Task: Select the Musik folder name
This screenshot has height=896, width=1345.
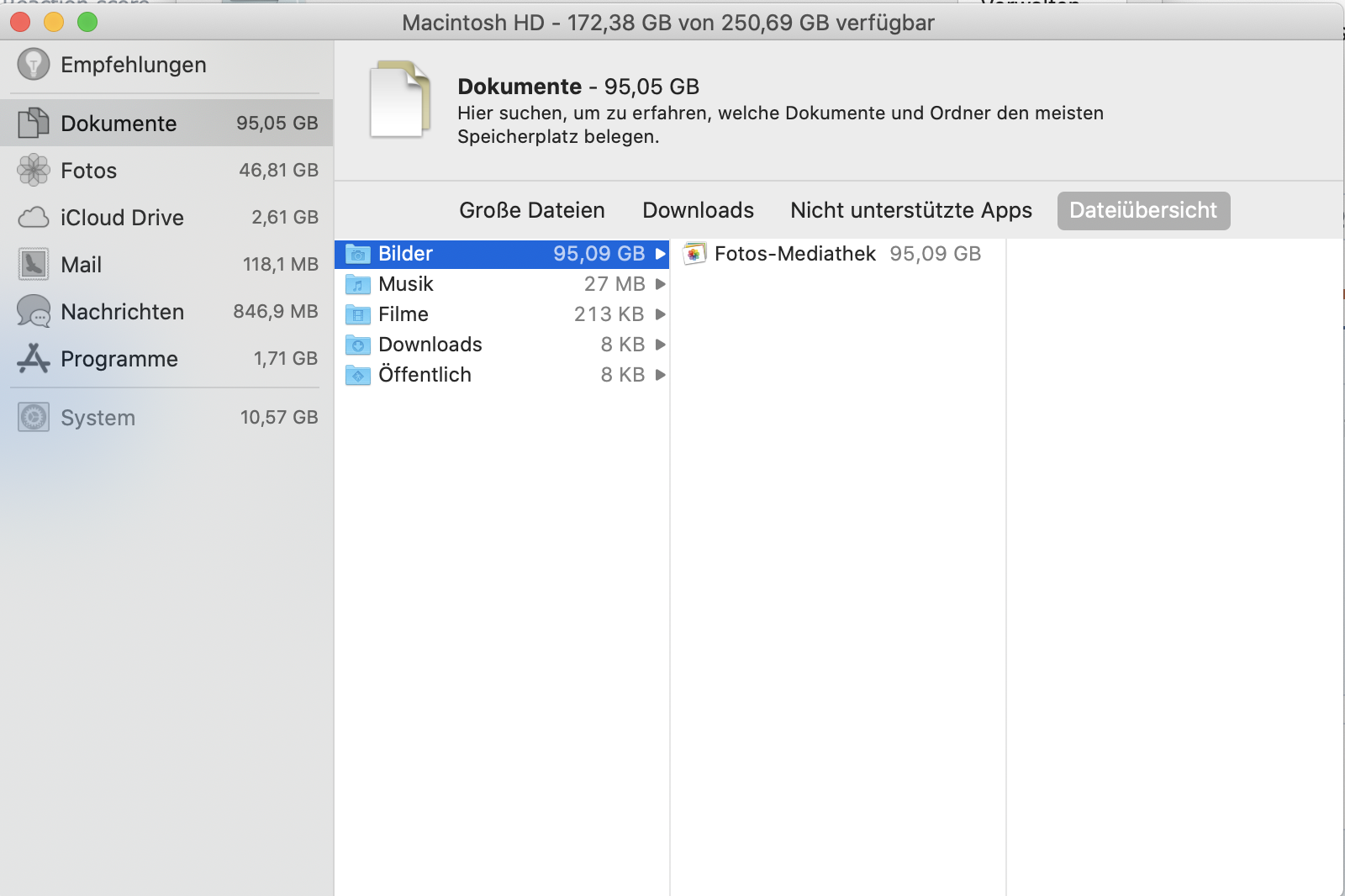Action: tap(406, 284)
